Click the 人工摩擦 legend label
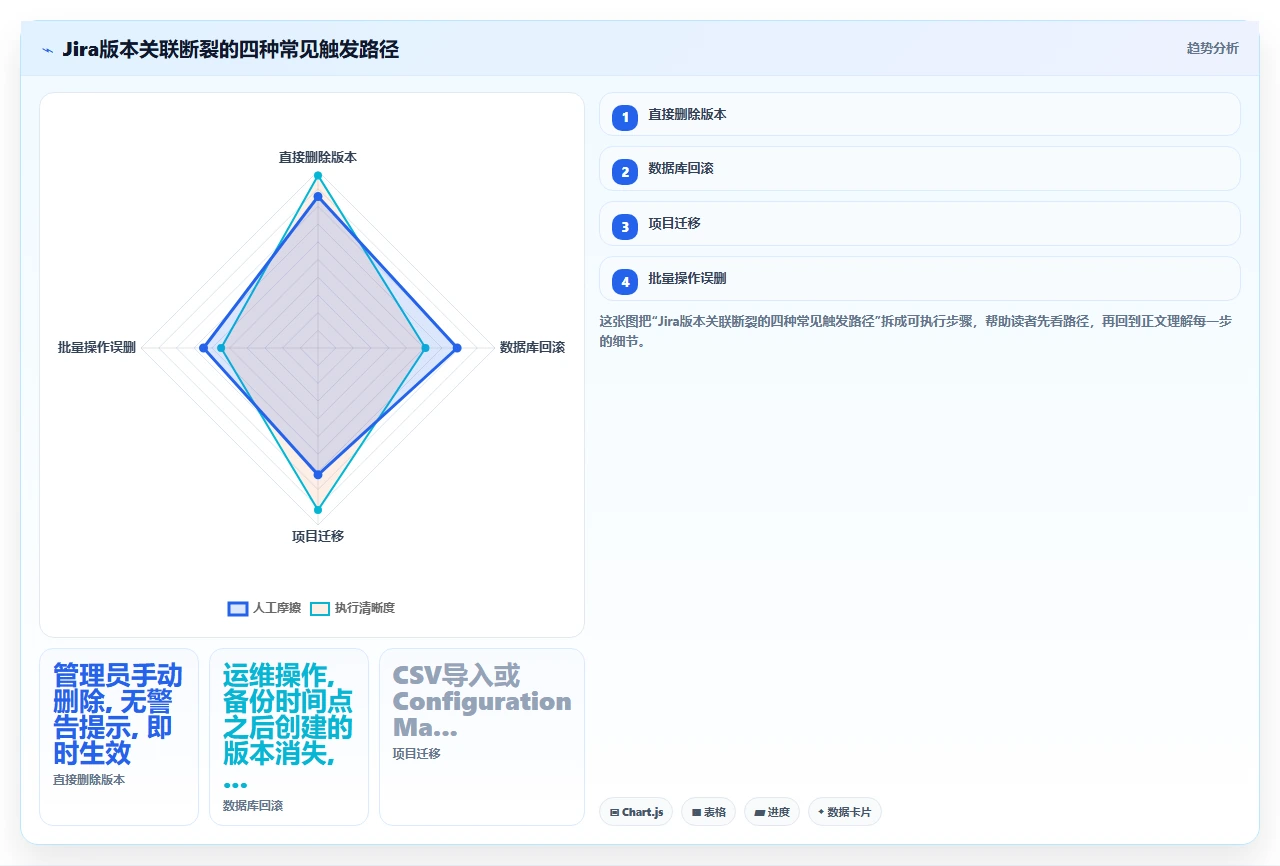The height and width of the screenshot is (866, 1280). [x=277, y=608]
